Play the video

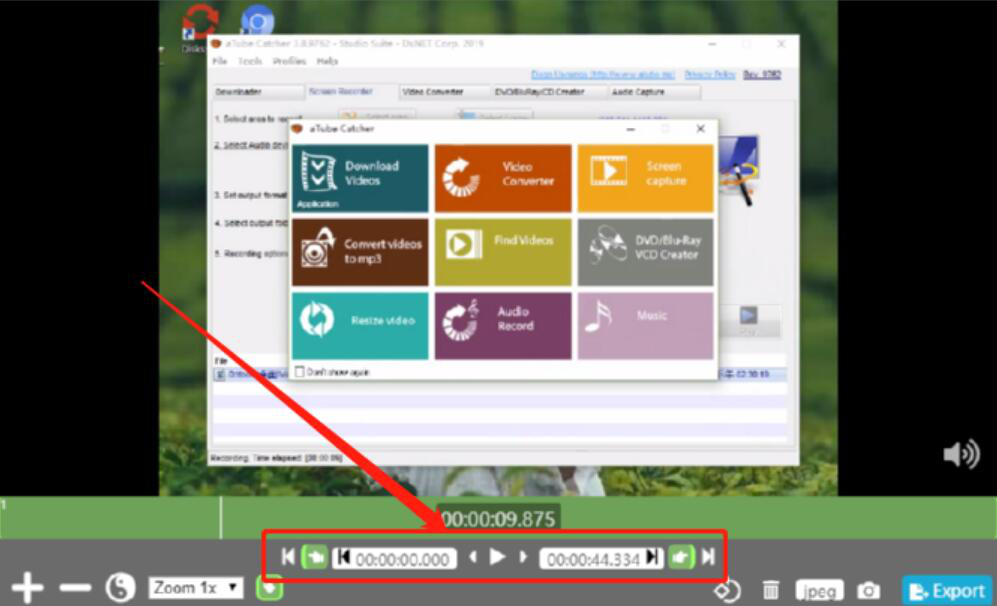click(497, 557)
